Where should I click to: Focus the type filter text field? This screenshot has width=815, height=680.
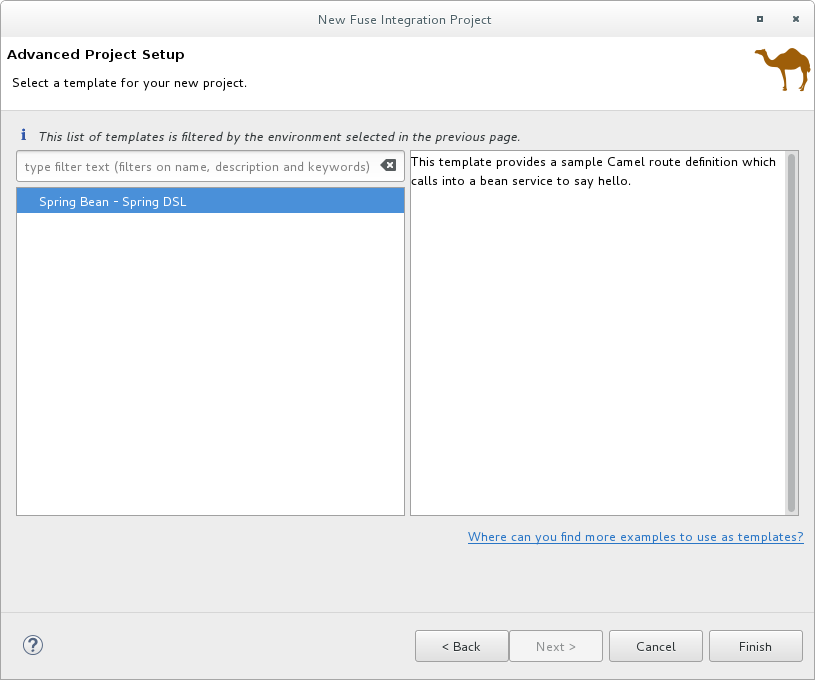click(x=197, y=167)
